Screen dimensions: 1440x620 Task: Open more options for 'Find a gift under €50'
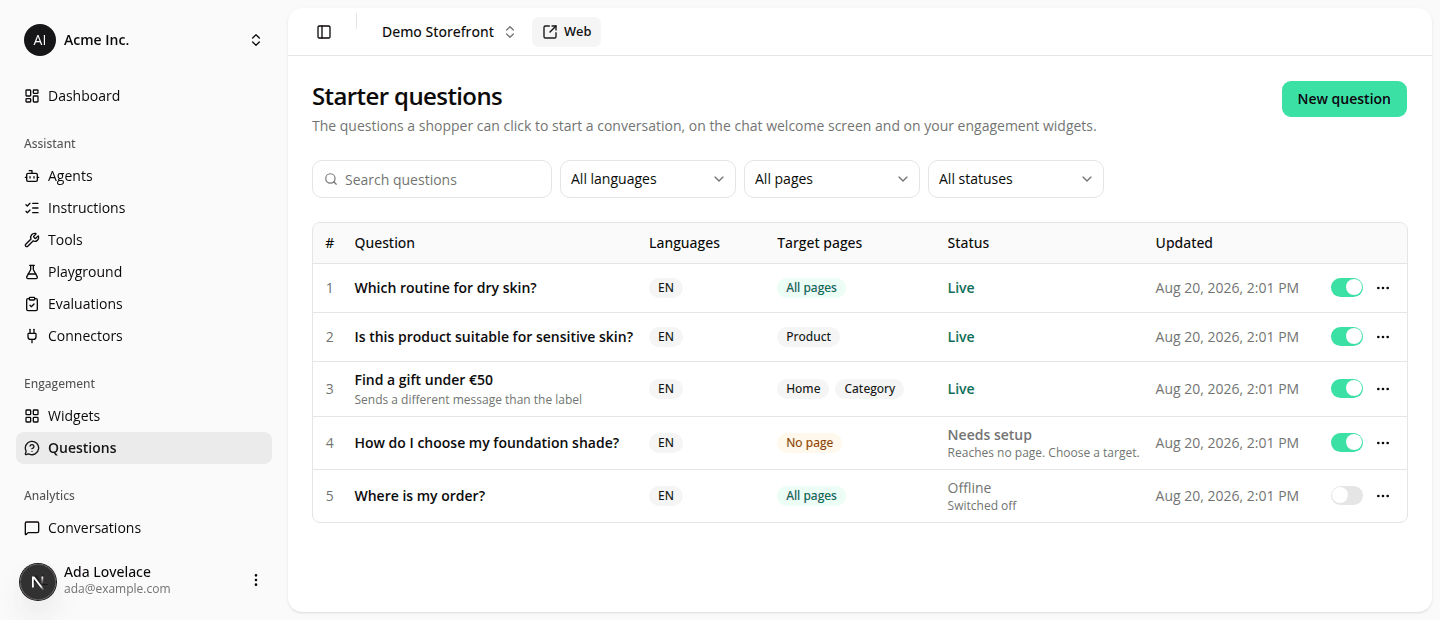[x=1383, y=389]
